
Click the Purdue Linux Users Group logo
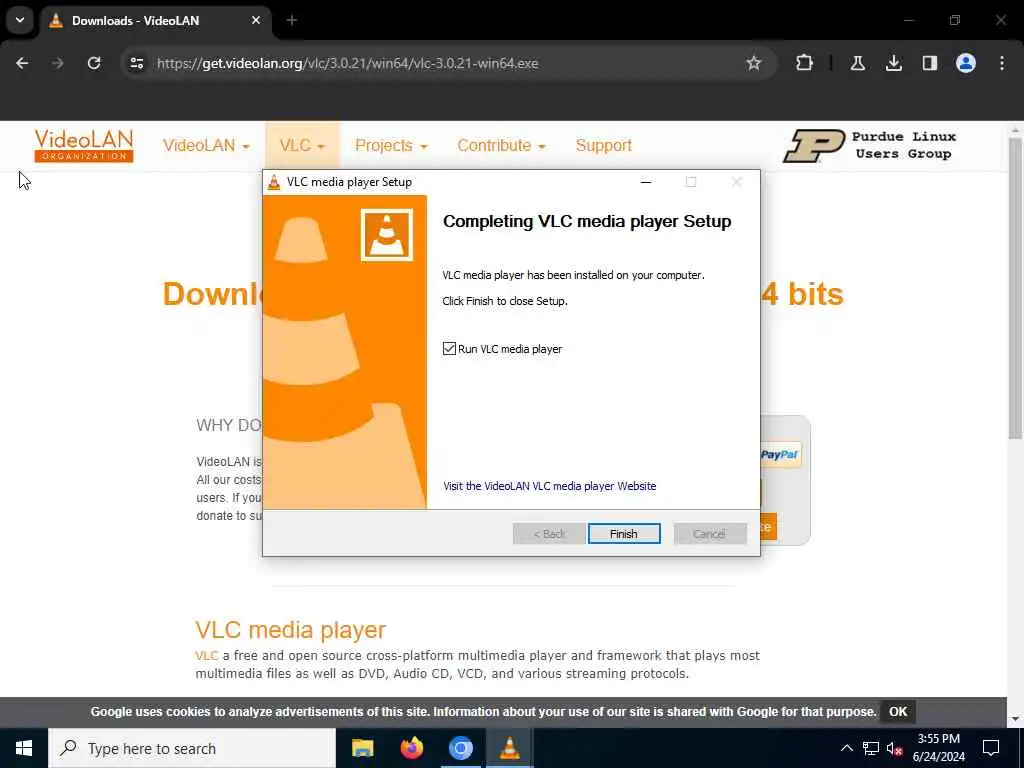pyautogui.click(x=870, y=145)
